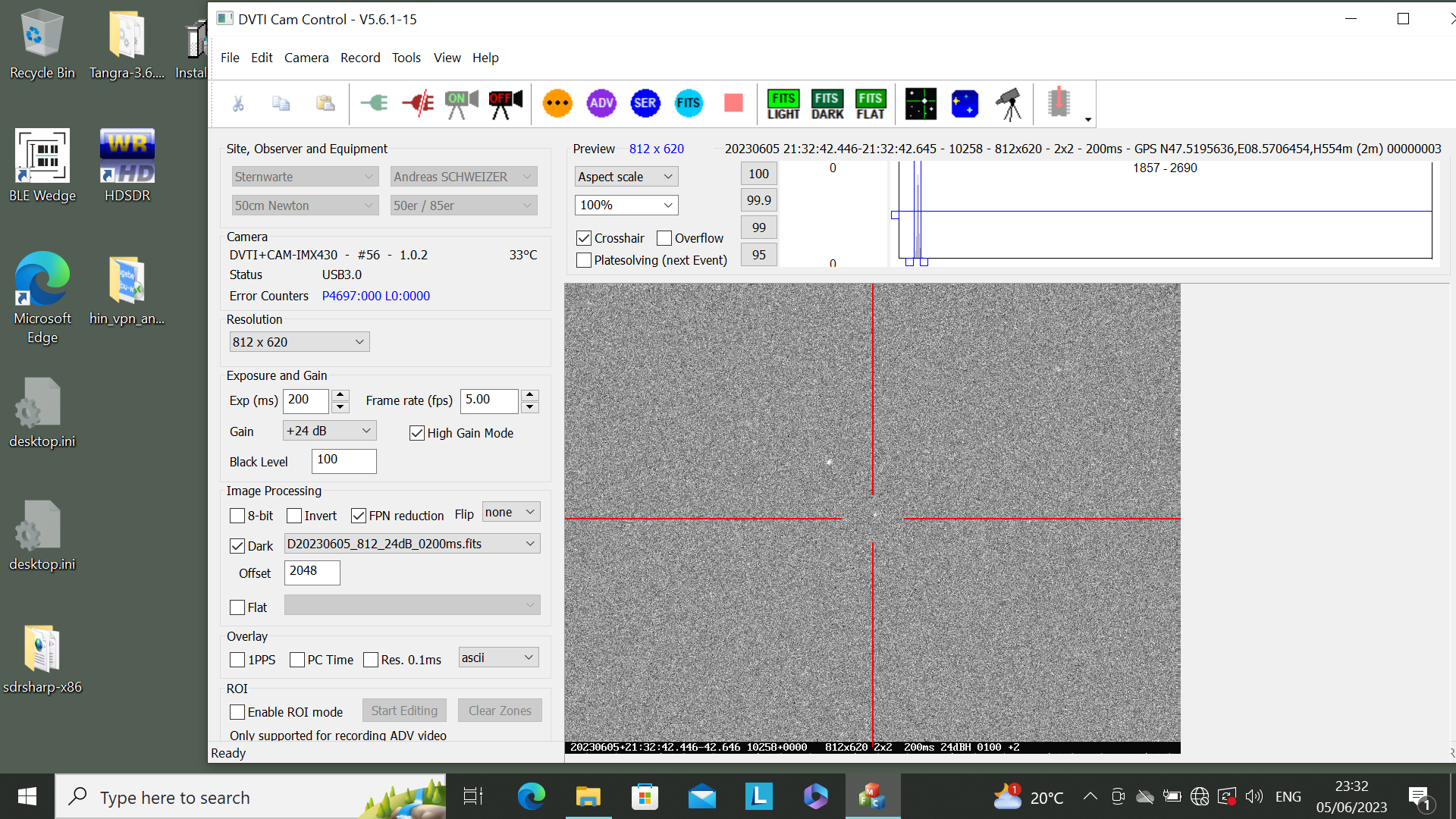Click the 95 histogram button

point(758,255)
